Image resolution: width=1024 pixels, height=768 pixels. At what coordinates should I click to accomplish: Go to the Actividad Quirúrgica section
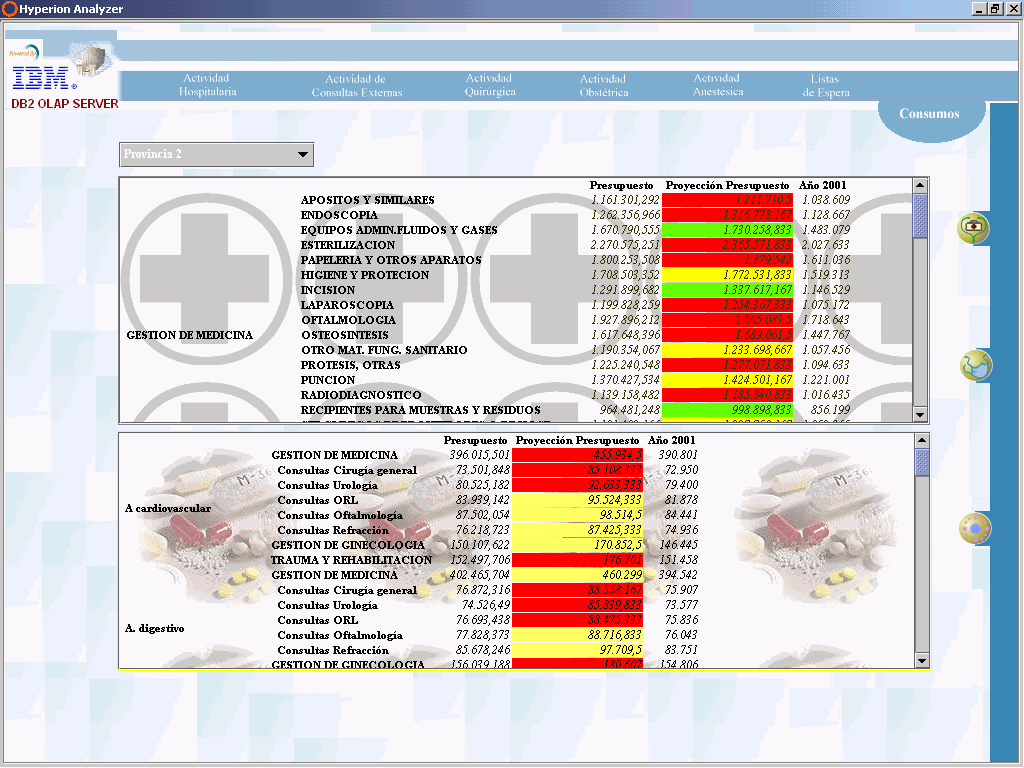[x=489, y=85]
